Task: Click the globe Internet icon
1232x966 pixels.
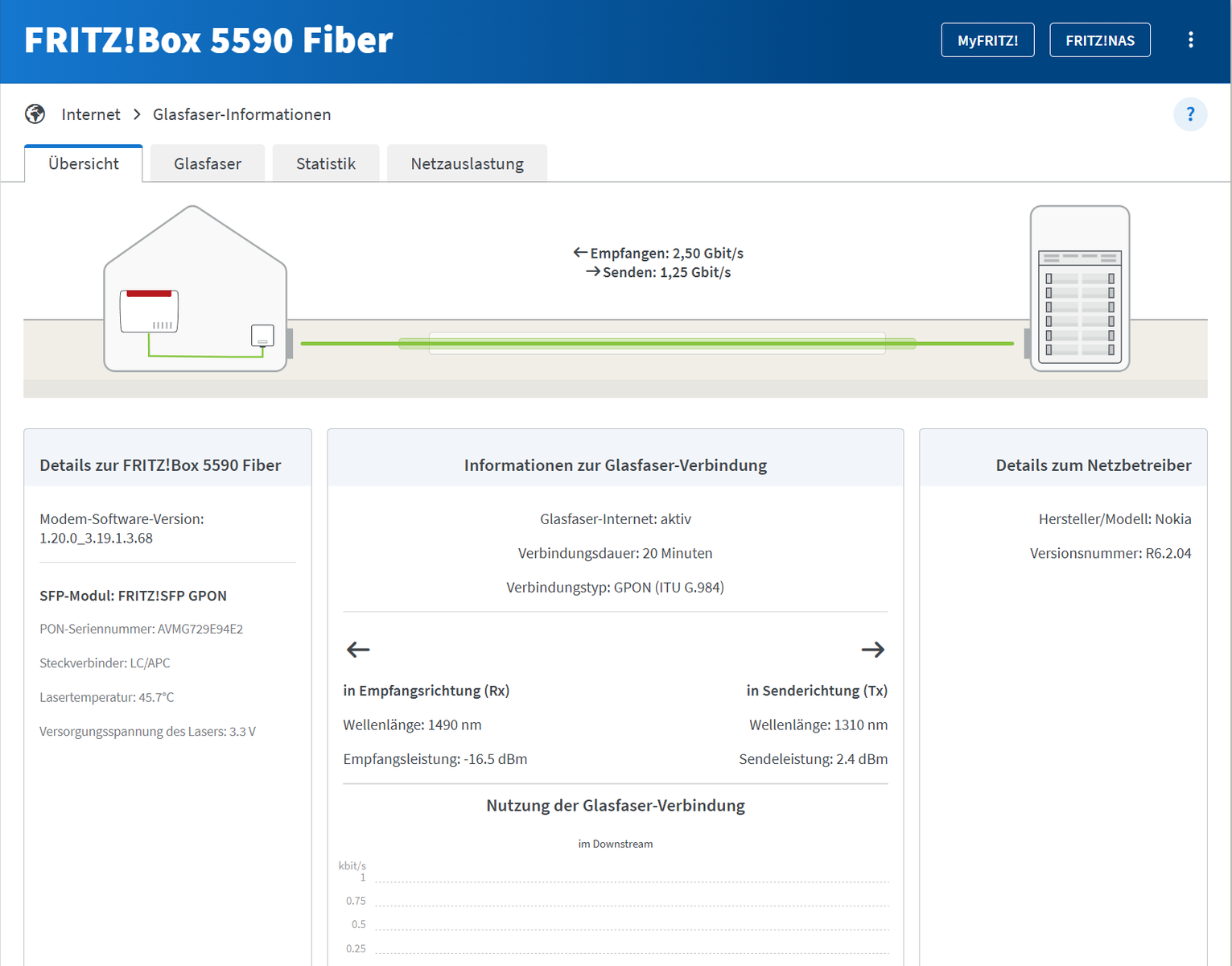Action: pos(35,114)
